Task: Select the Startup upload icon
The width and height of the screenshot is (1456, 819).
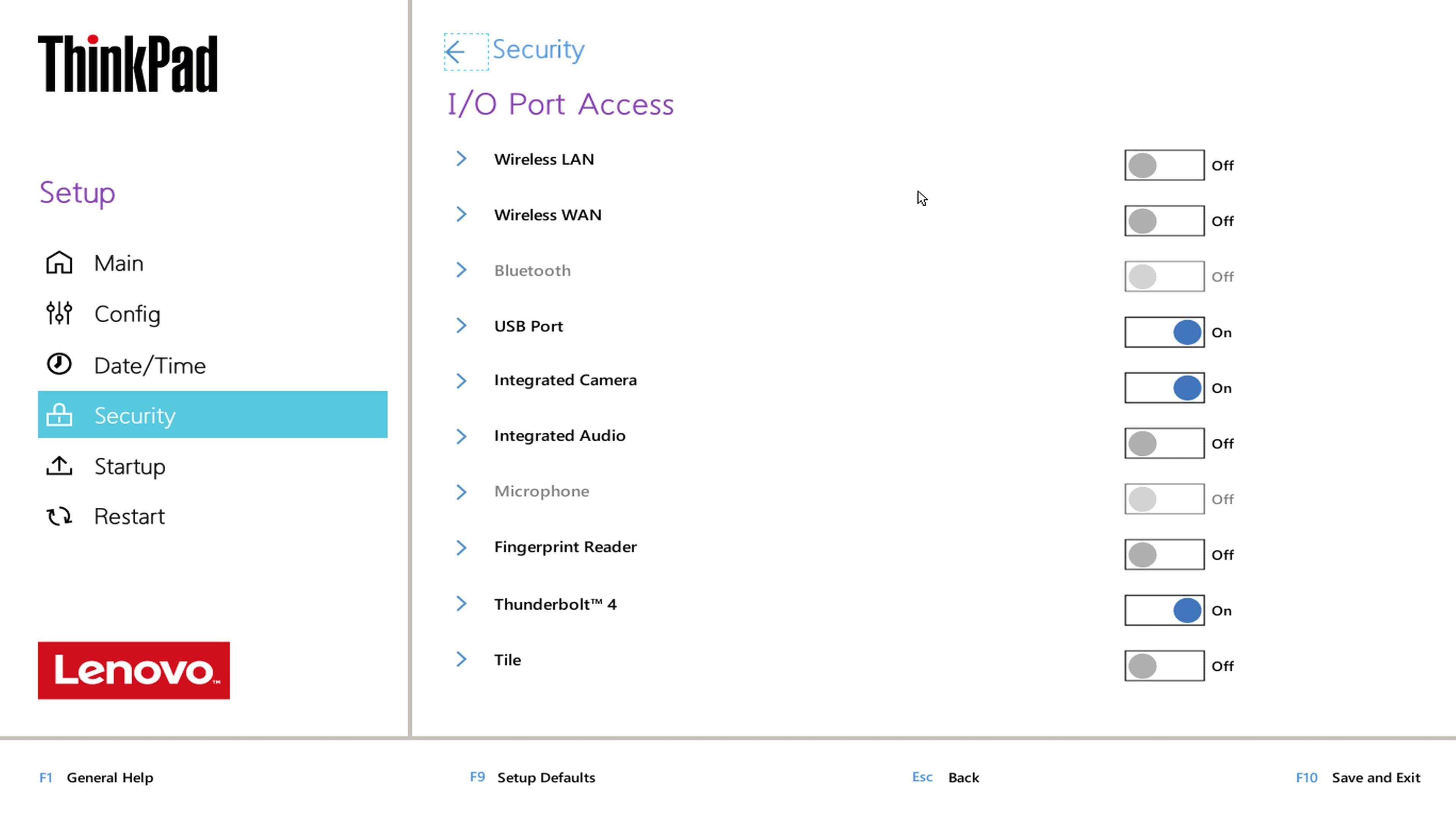Action: tap(59, 466)
